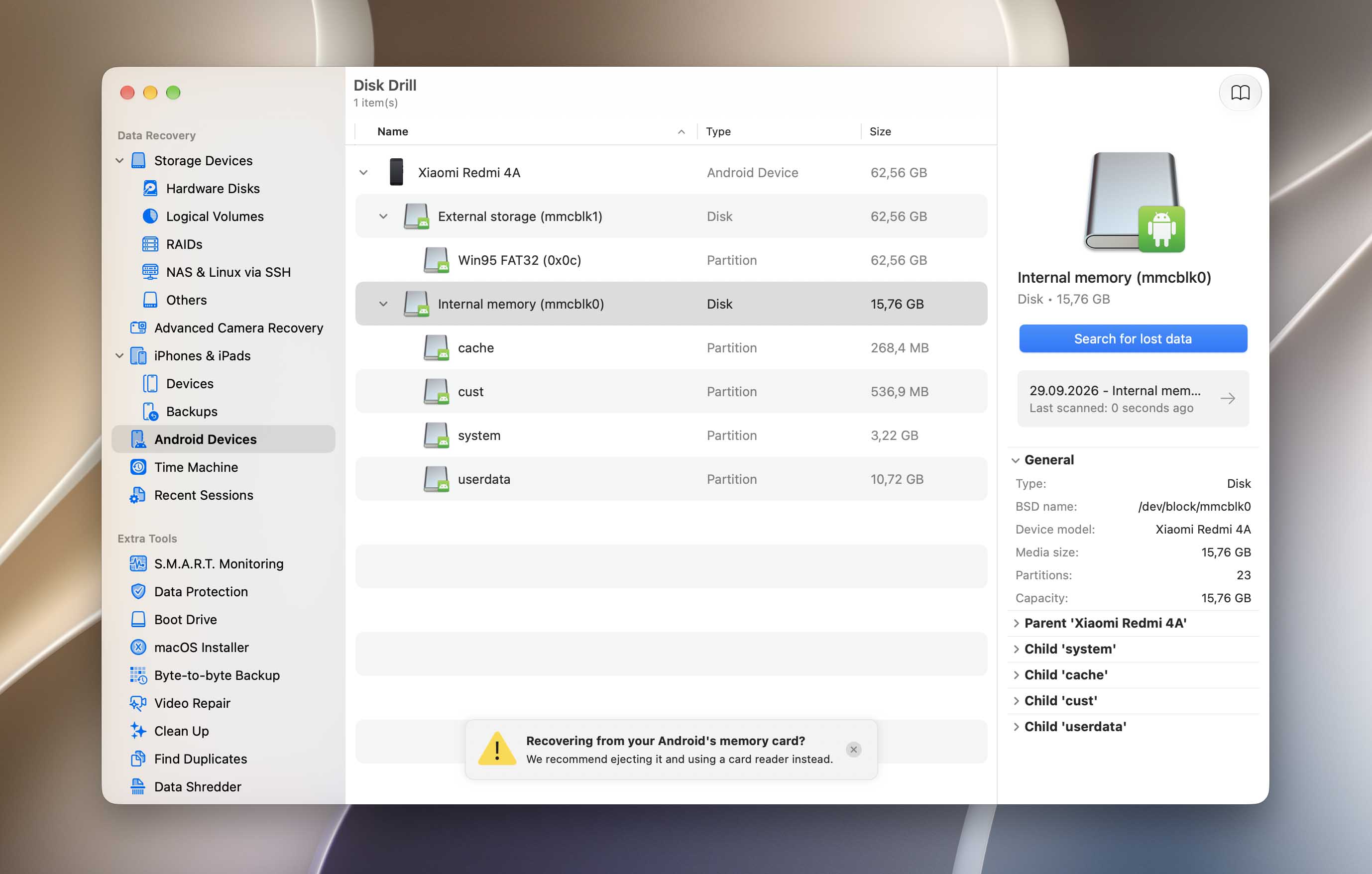The height and width of the screenshot is (874, 1372).
Task: Click Byte-to-byte Backup icon
Action: pos(138,676)
